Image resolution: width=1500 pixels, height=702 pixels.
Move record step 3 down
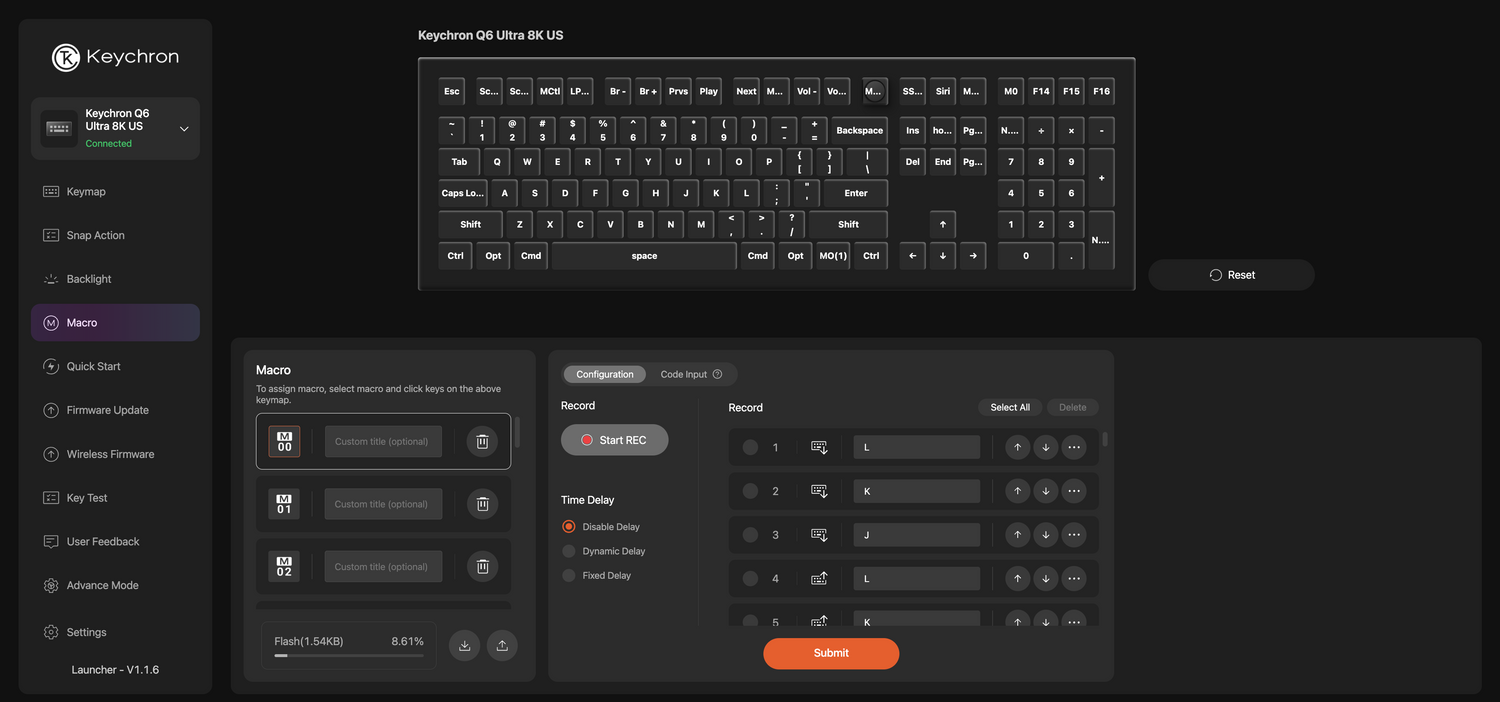click(x=1045, y=535)
